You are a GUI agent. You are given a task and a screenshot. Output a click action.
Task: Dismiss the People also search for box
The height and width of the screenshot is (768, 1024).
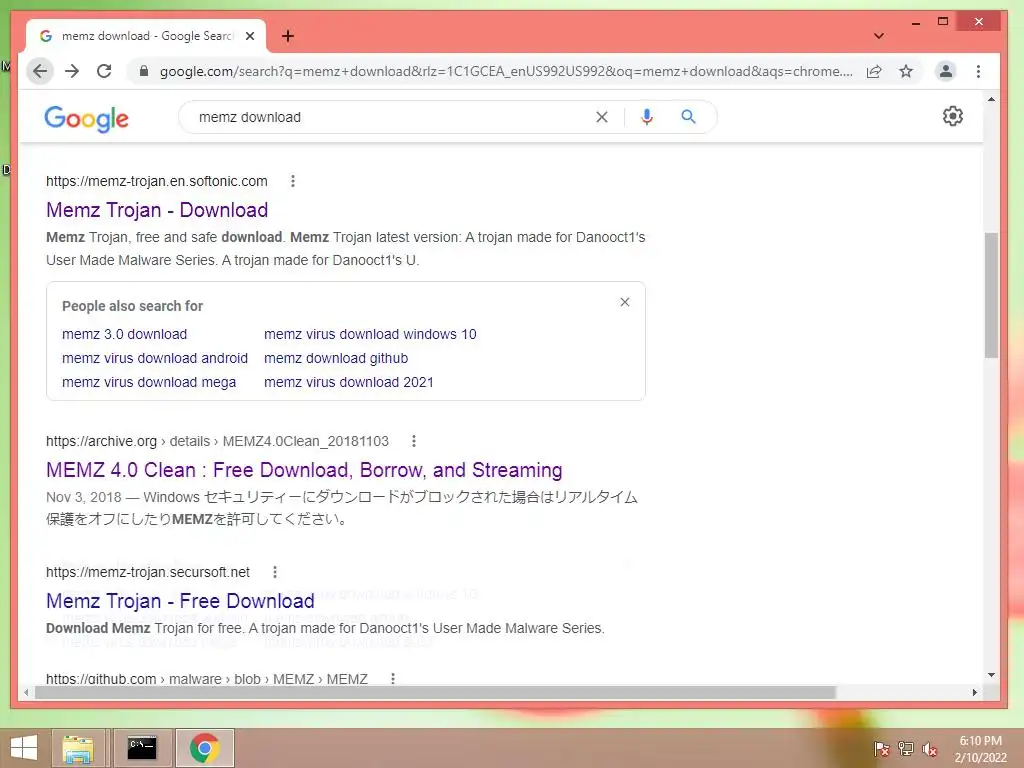625,302
